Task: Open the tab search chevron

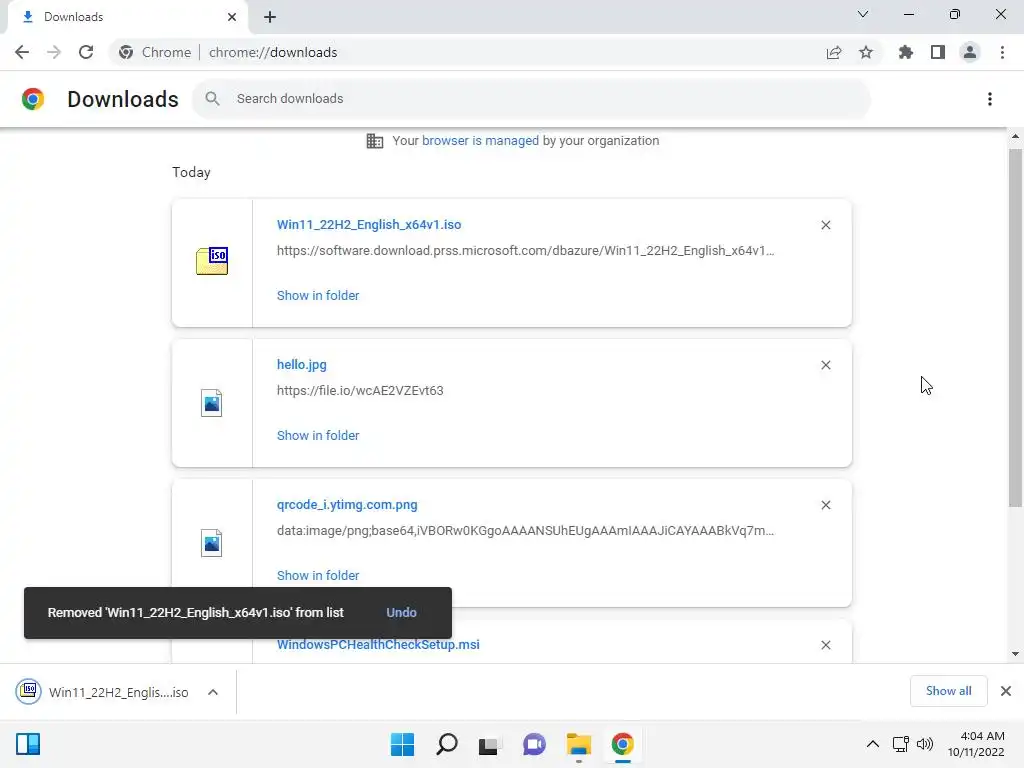Action: (x=863, y=14)
